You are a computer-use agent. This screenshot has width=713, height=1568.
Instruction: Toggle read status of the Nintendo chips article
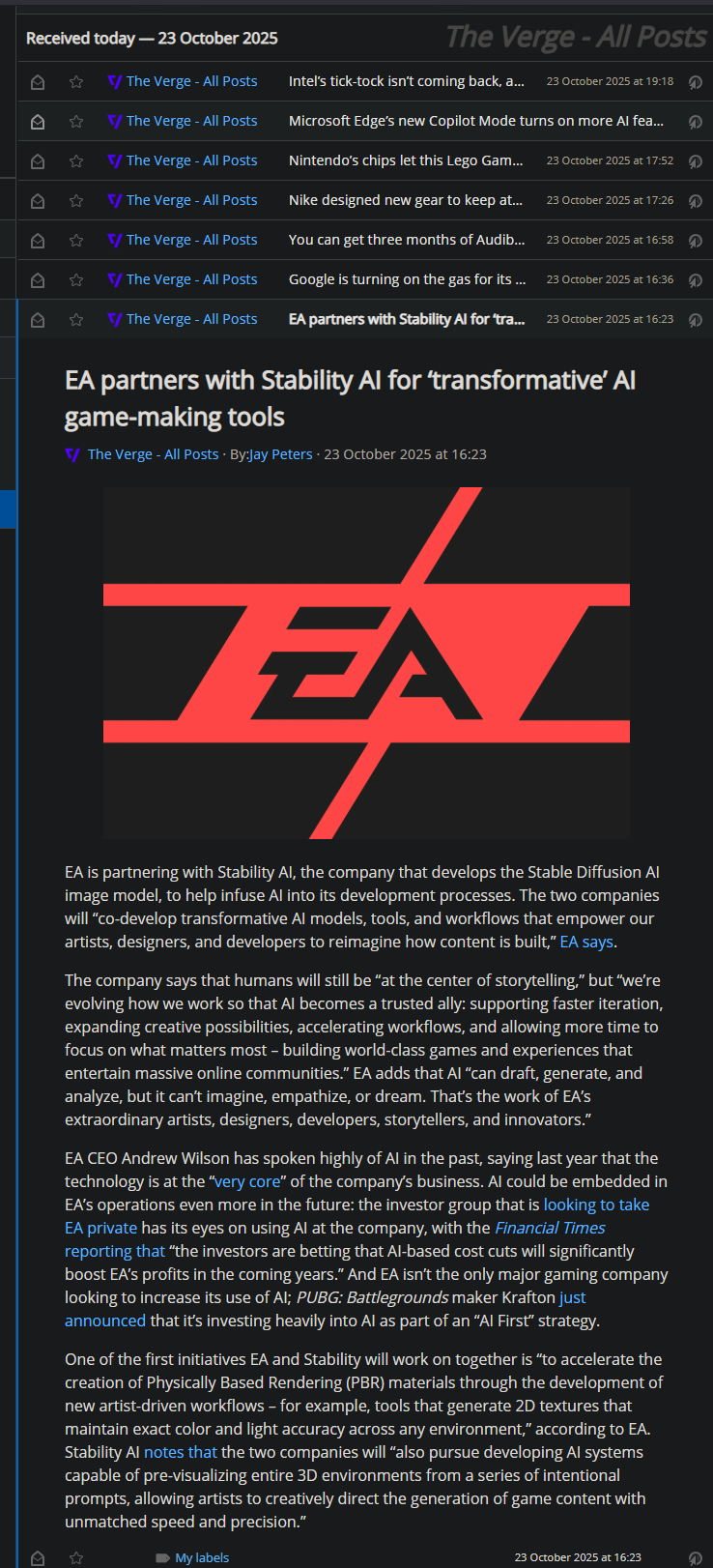click(x=38, y=161)
